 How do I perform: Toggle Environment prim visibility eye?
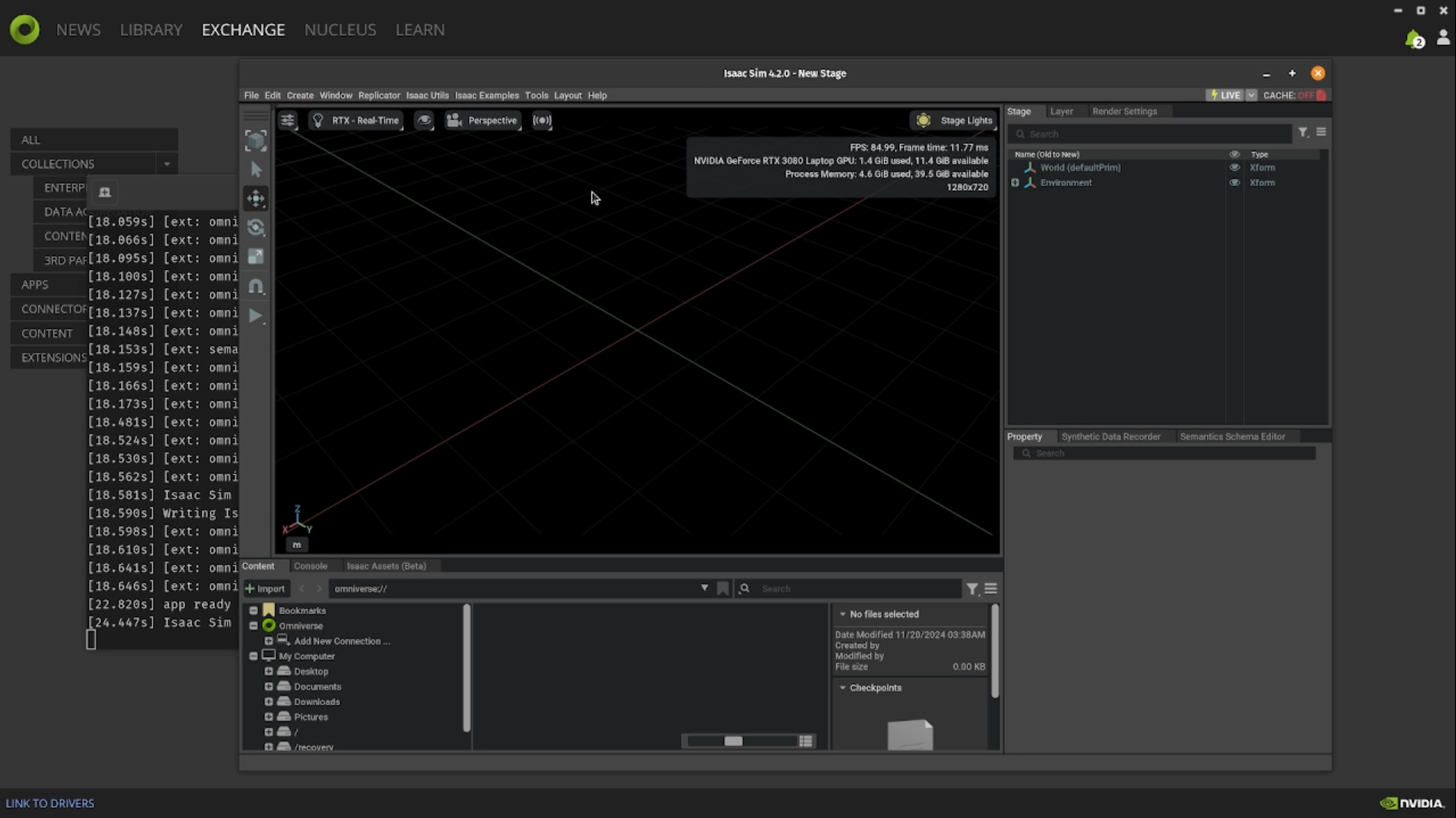[x=1234, y=183]
